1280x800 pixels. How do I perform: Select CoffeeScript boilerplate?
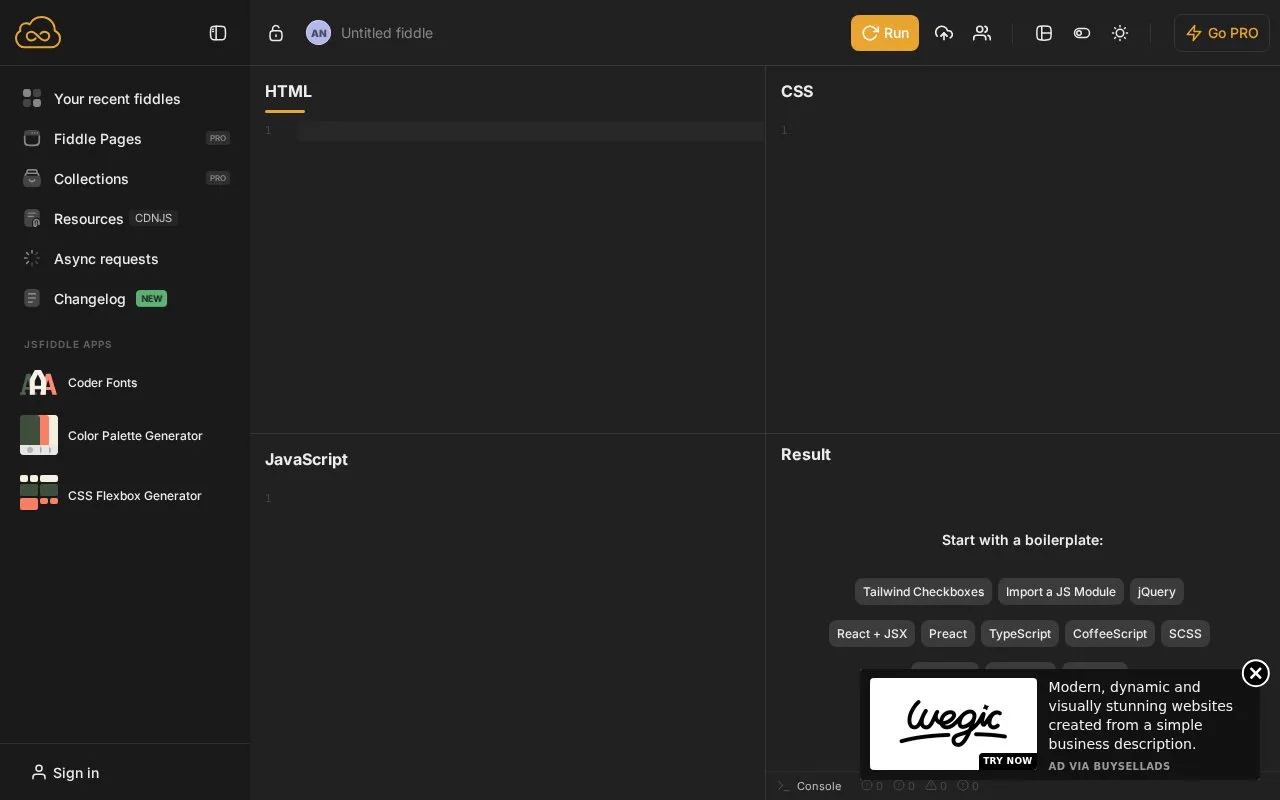click(x=1110, y=633)
